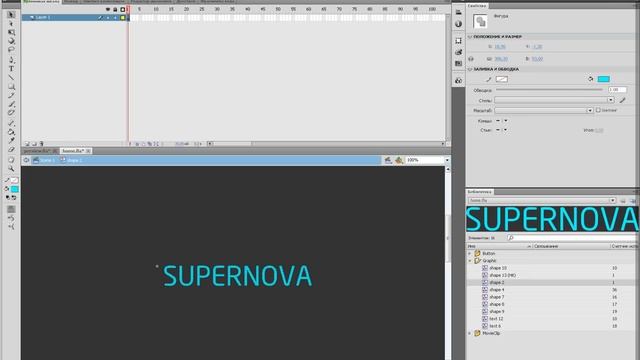Select the Selection arrow tool in toolbox
This screenshot has height=360, width=640.
(11, 15)
